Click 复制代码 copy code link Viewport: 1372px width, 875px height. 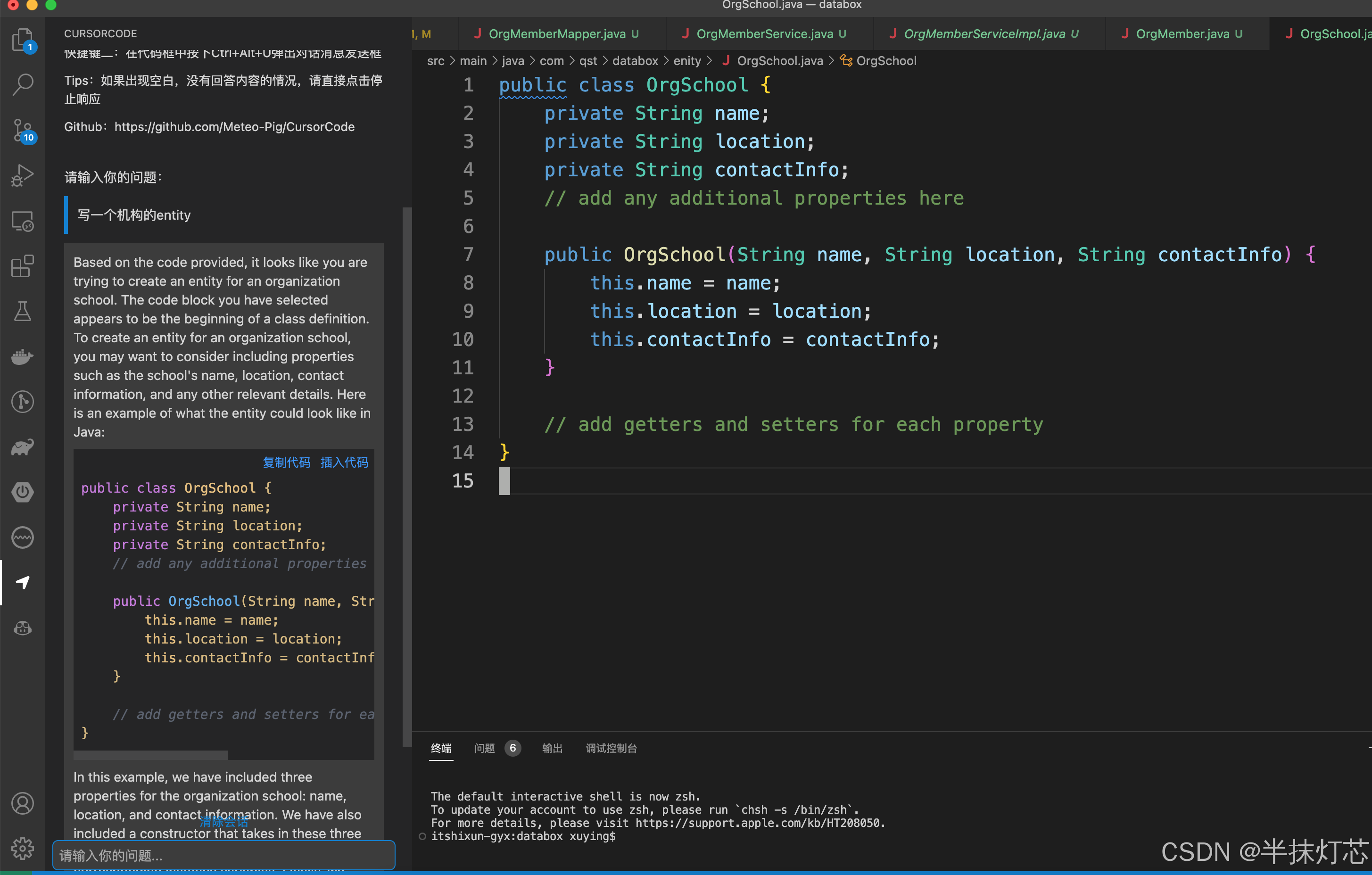[286, 462]
